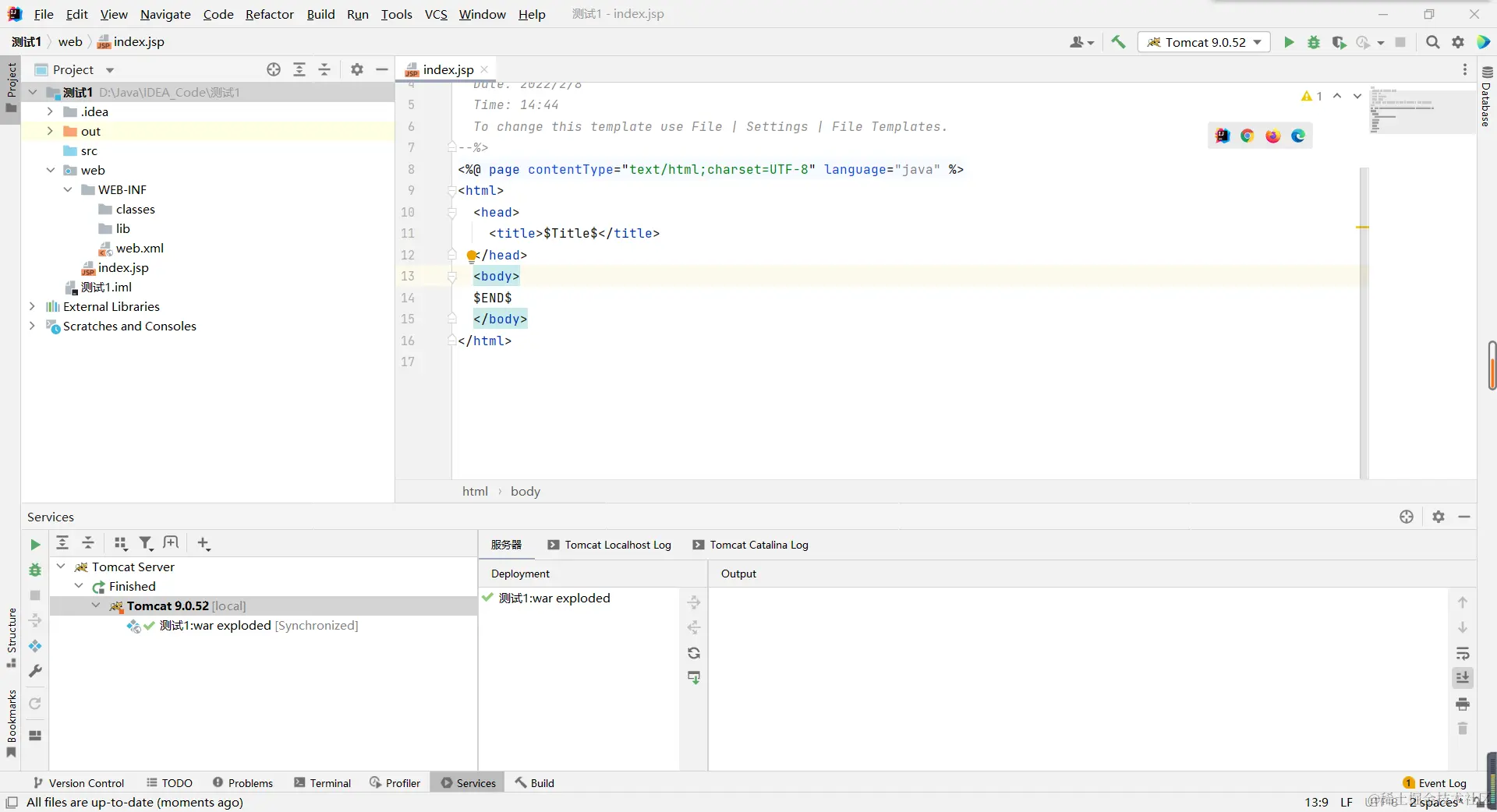
Task: Run service using Services panel play icon
Action: pyautogui.click(x=35, y=545)
